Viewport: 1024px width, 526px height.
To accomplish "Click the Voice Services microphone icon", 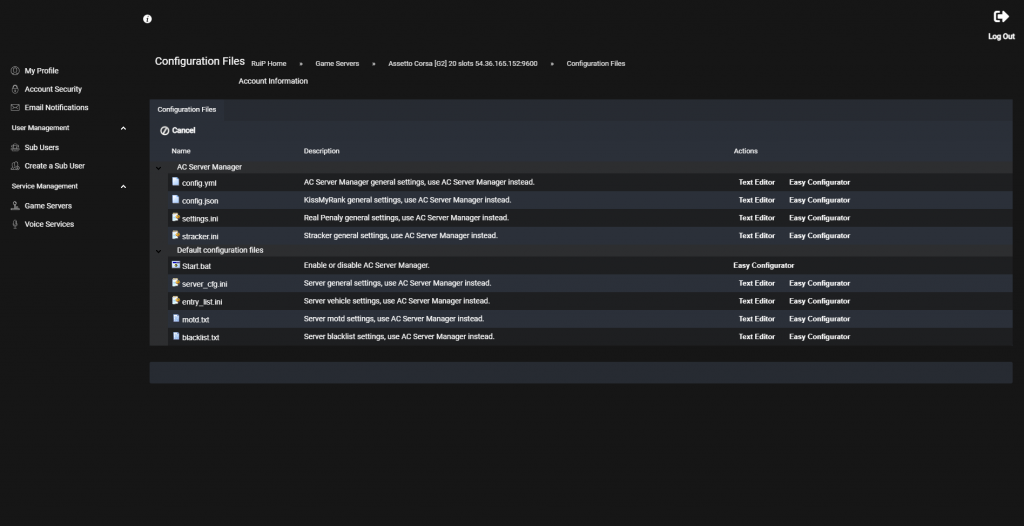I will click(x=15, y=224).
